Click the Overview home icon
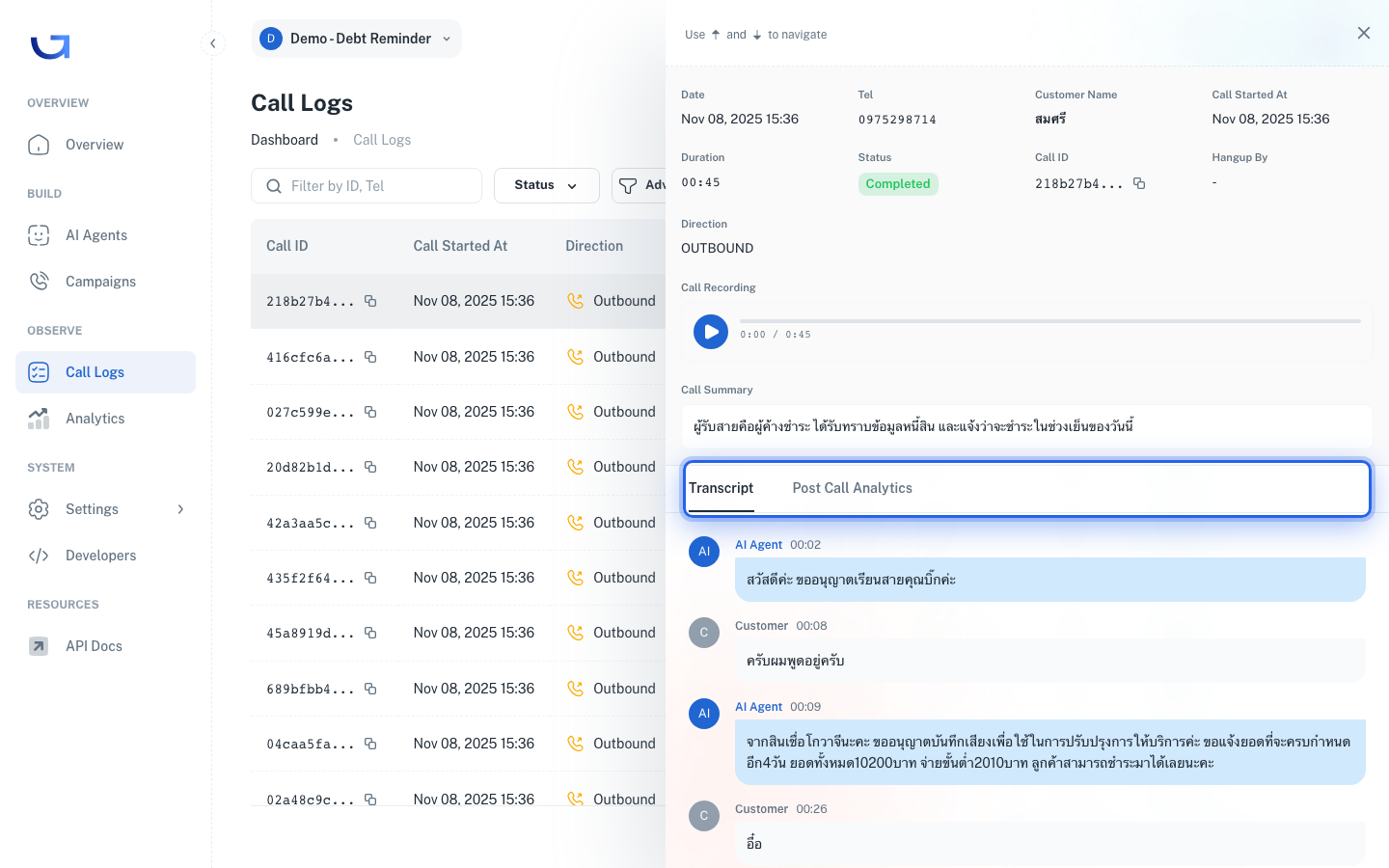Viewport: 1389px width, 868px height. click(x=39, y=145)
